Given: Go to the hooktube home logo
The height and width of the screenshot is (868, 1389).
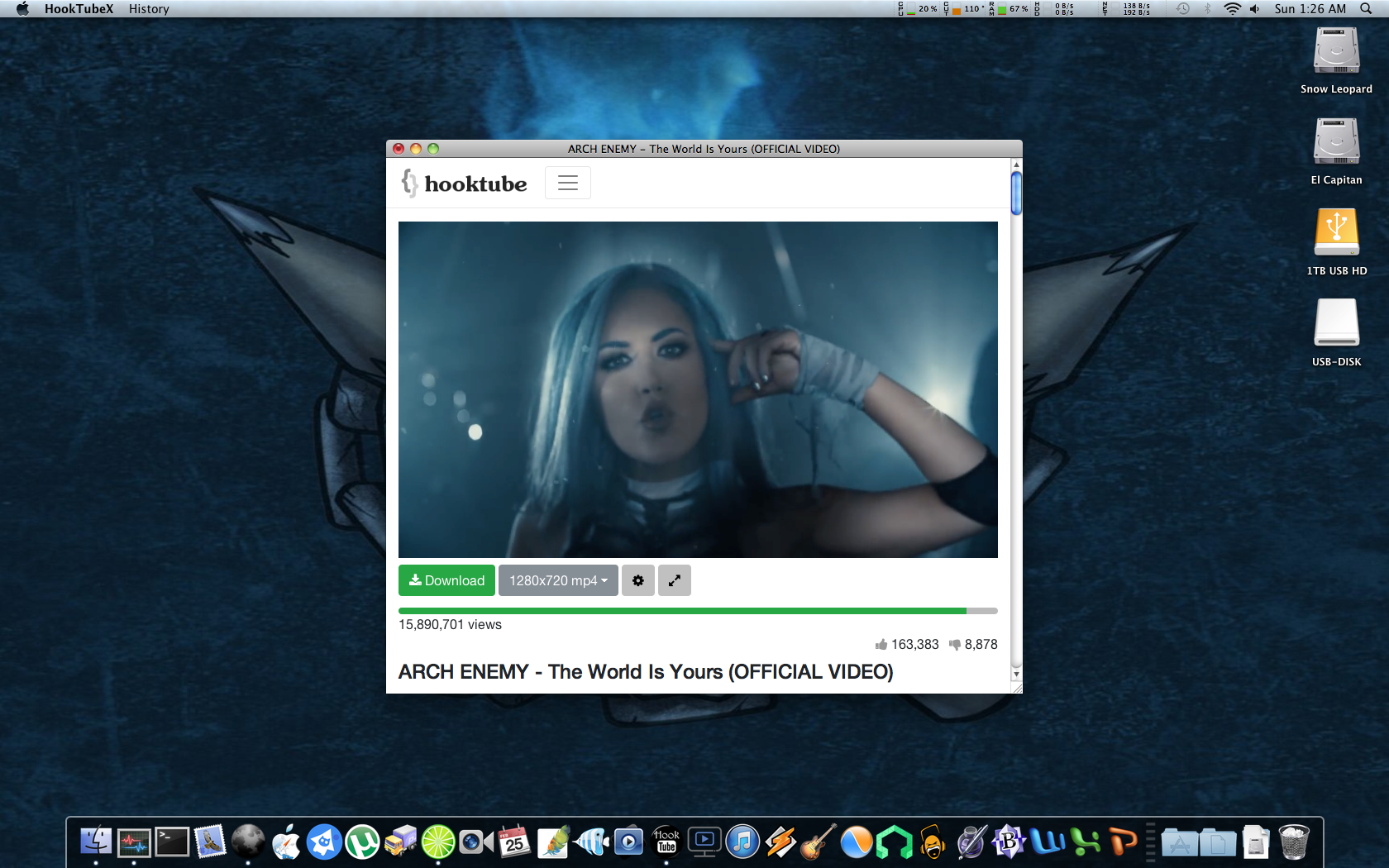Looking at the screenshot, I should pyautogui.click(x=464, y=183).
